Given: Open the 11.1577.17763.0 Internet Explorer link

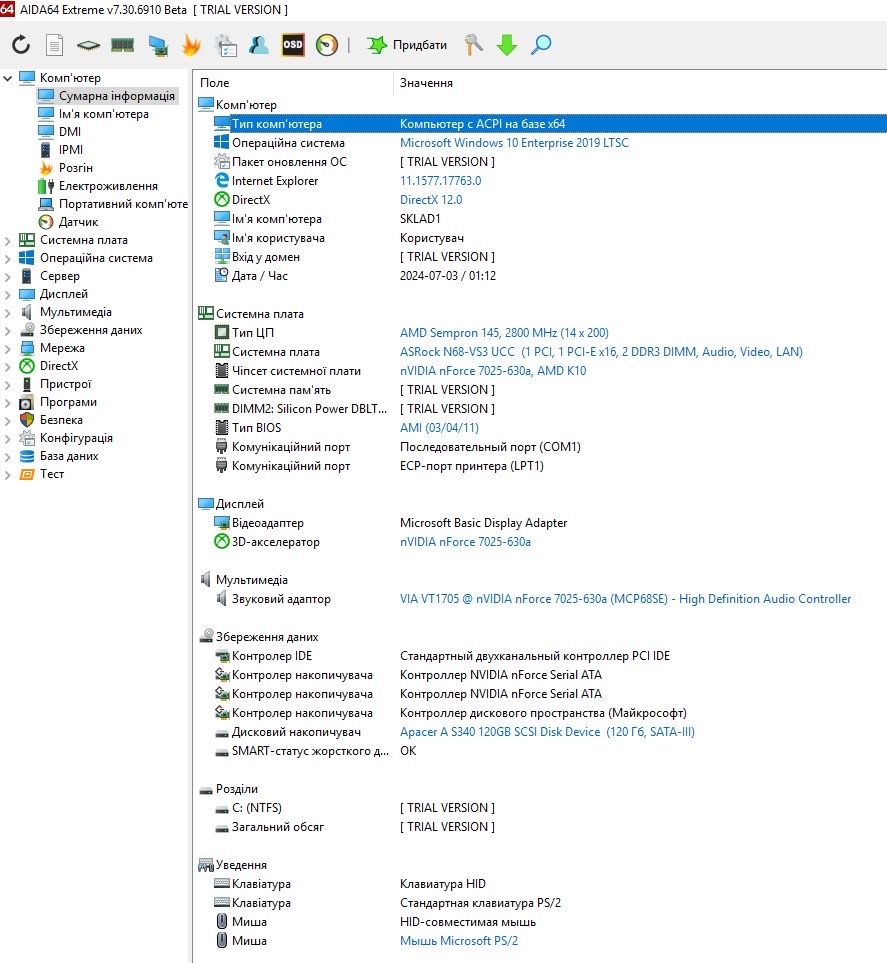Looking at the screenshot, I should click(440, 181).
